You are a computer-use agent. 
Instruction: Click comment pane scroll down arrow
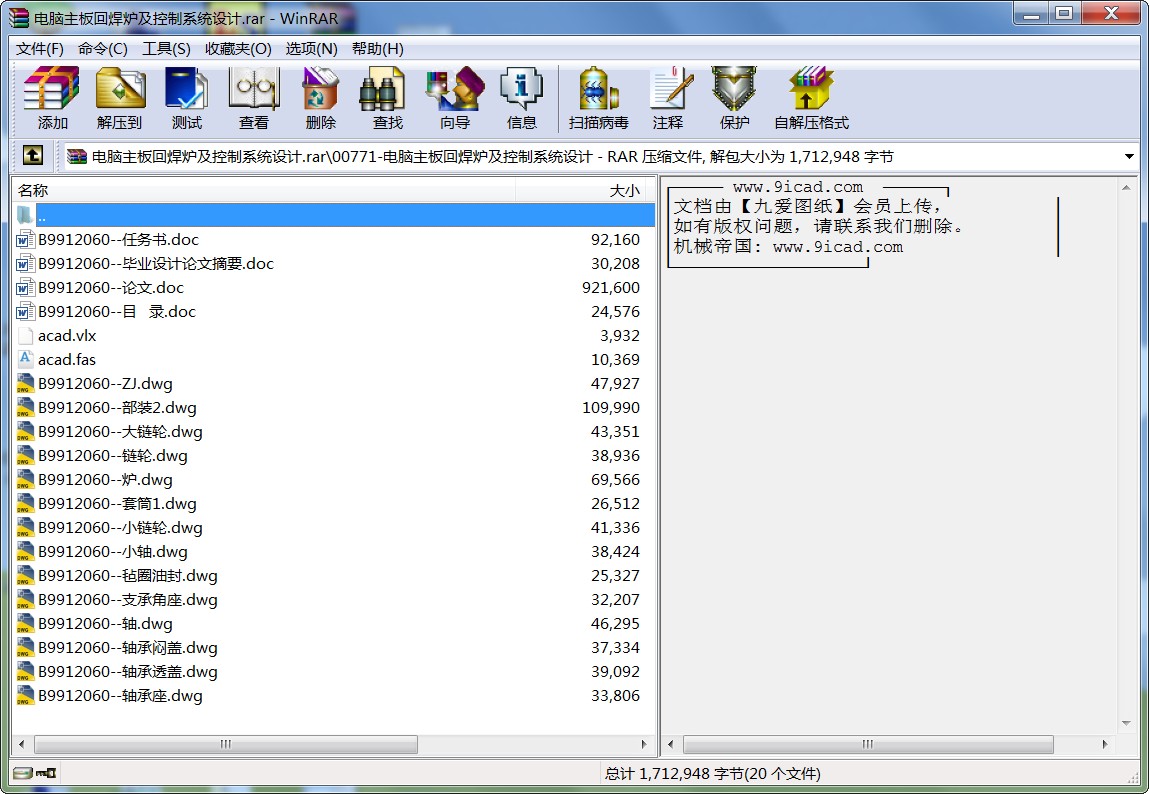tap(1126, 724)
